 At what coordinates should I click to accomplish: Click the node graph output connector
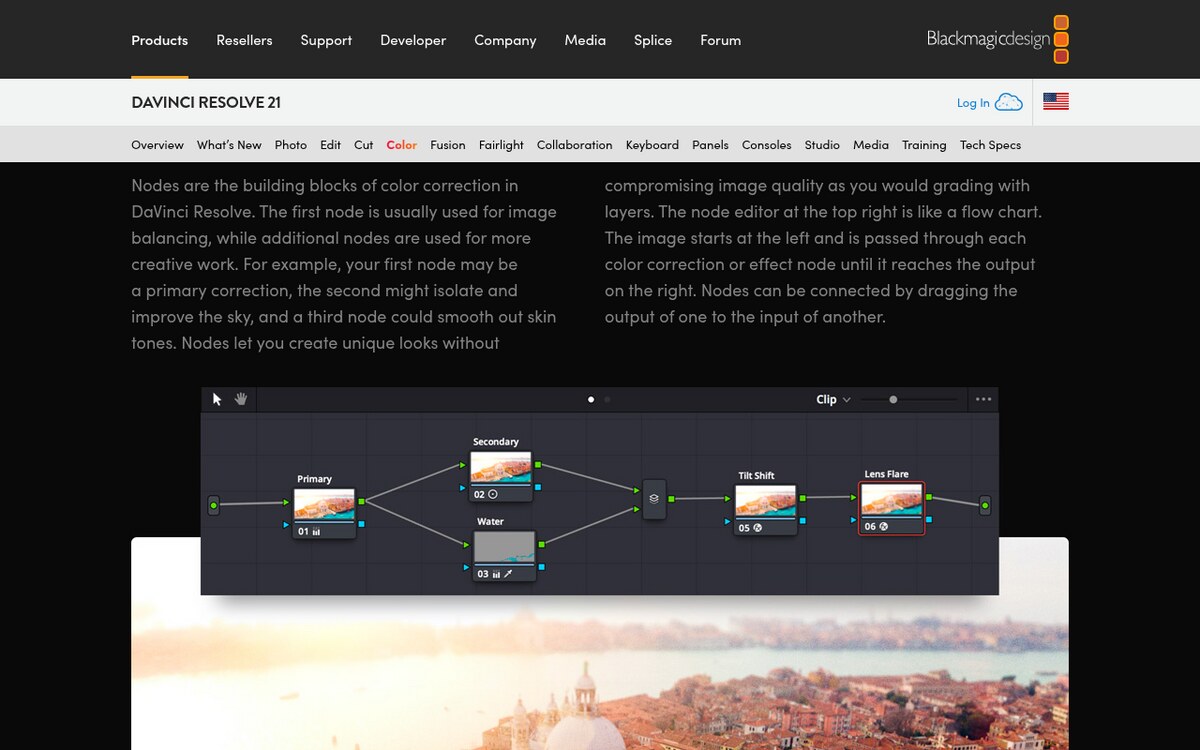[985, 505]
